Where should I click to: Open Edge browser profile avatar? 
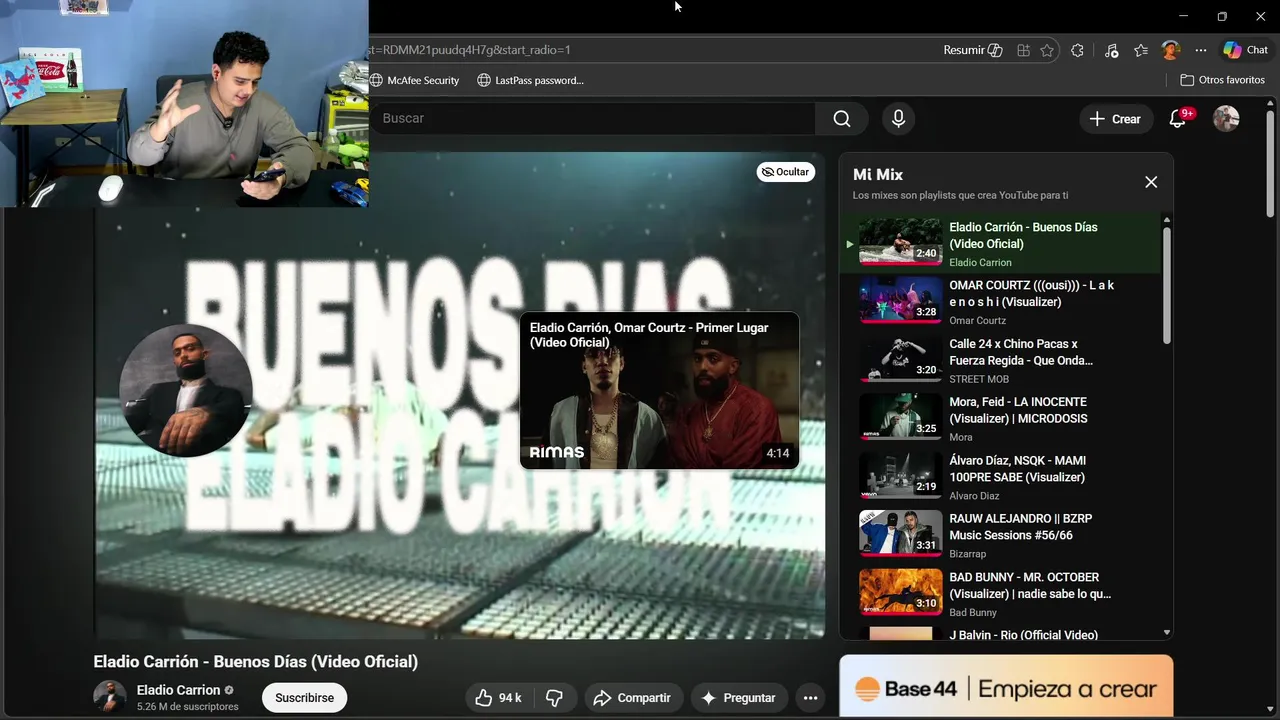point(1171,50)
